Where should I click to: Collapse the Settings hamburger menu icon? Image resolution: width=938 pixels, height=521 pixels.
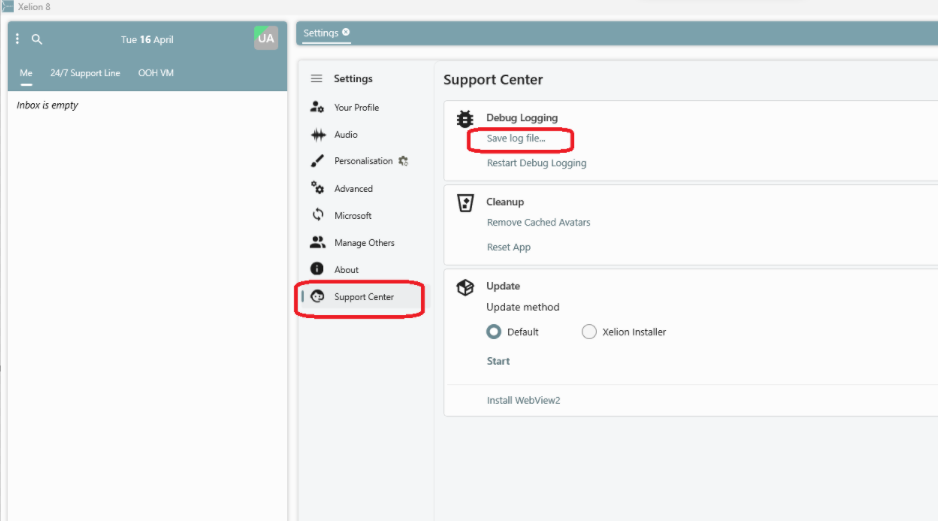click(x=316, y=78)
